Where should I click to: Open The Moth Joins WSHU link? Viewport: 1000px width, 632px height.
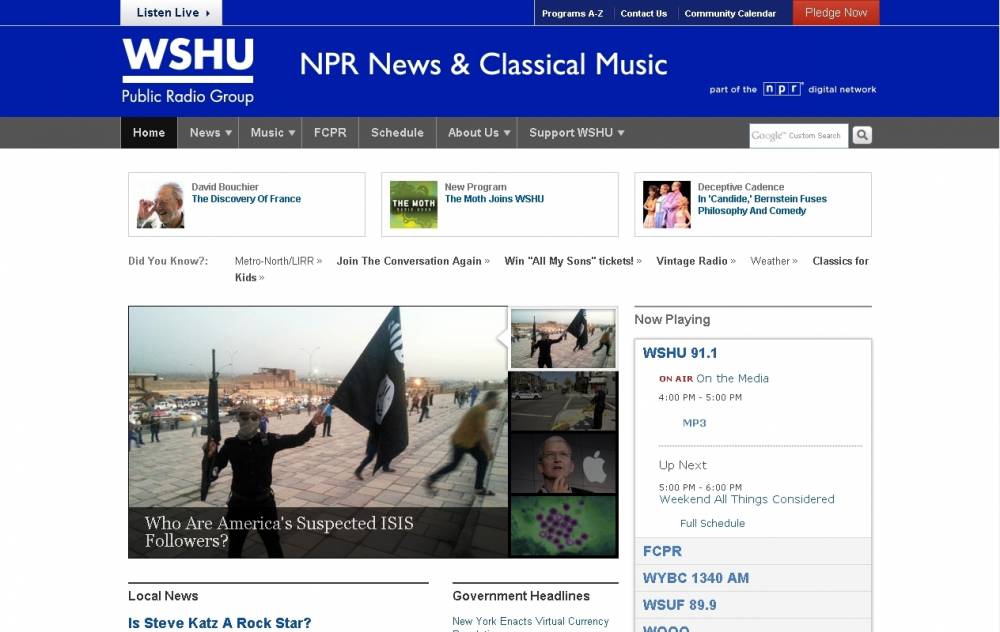pos(494,199)
